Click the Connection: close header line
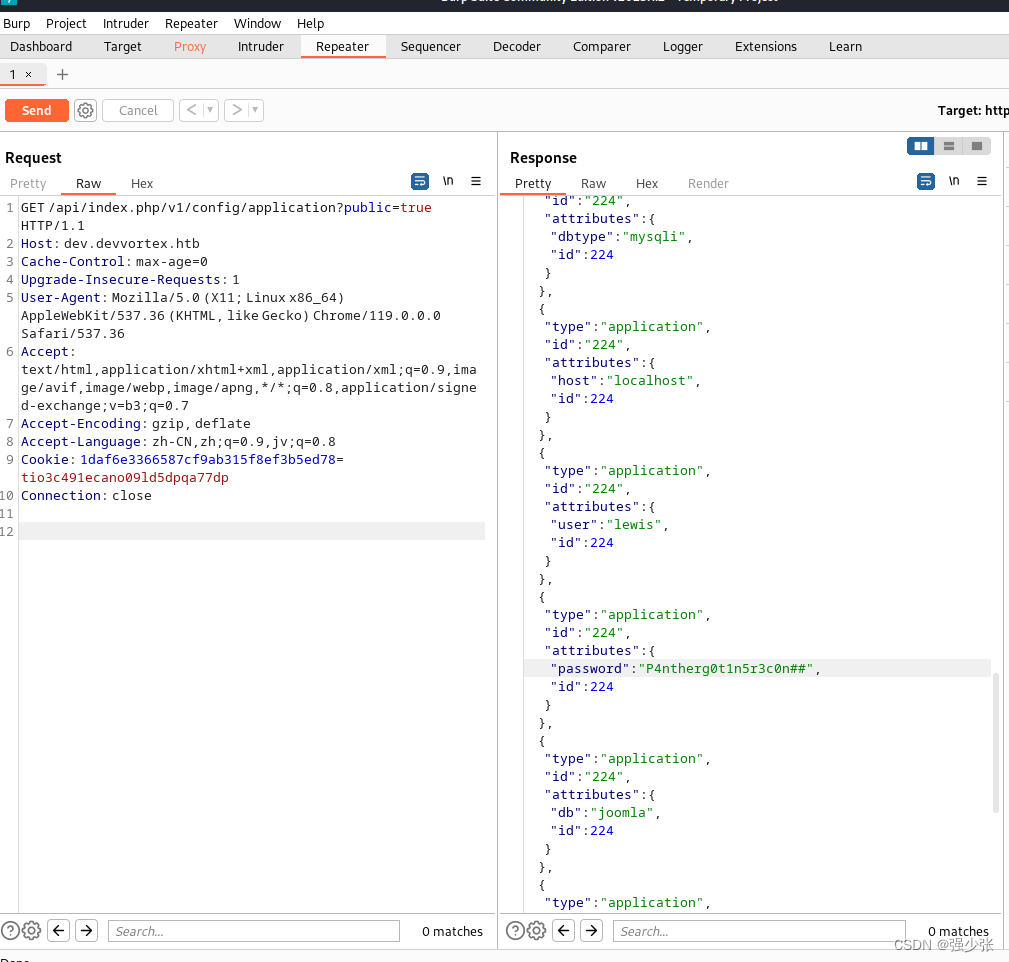1009x962 pixels. pyautogui.click(x=86, y=495)
